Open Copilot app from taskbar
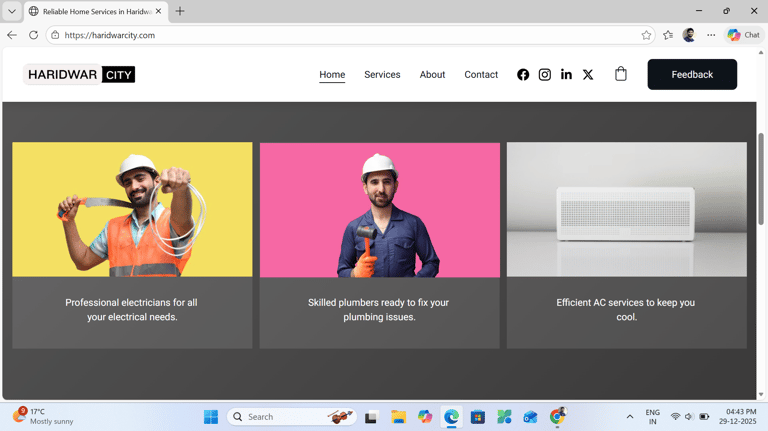The height and width of the screenshot is (431, 768). [x=425, y=417]
